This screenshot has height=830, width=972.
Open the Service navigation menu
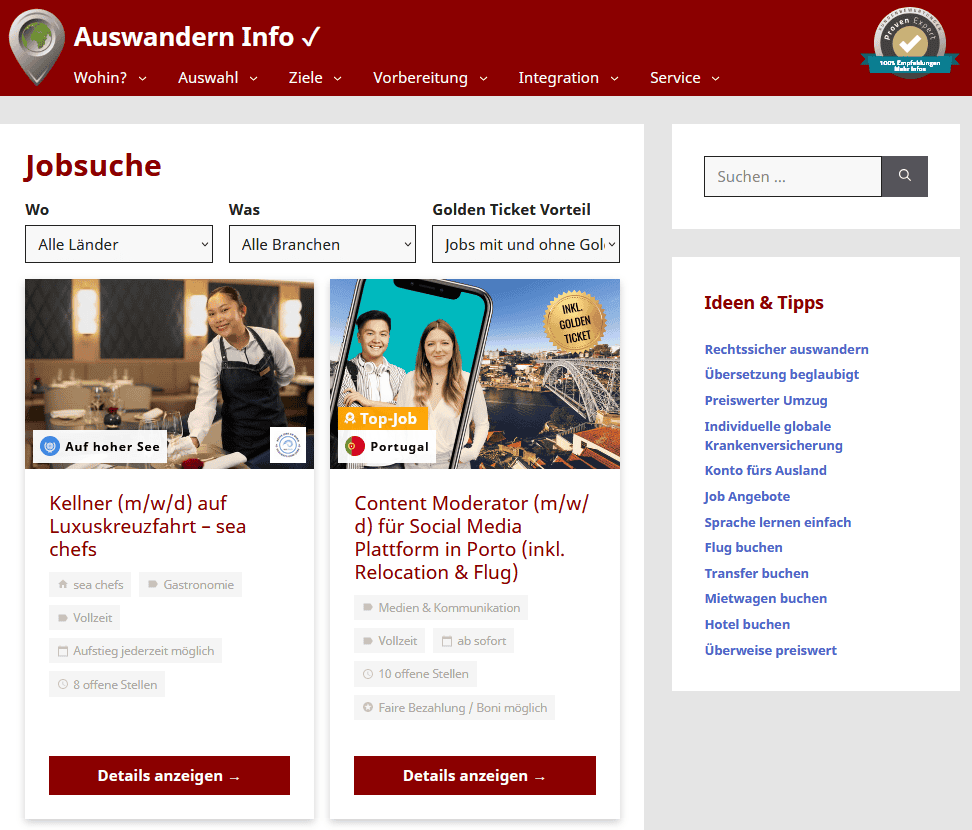click(684, 78)
